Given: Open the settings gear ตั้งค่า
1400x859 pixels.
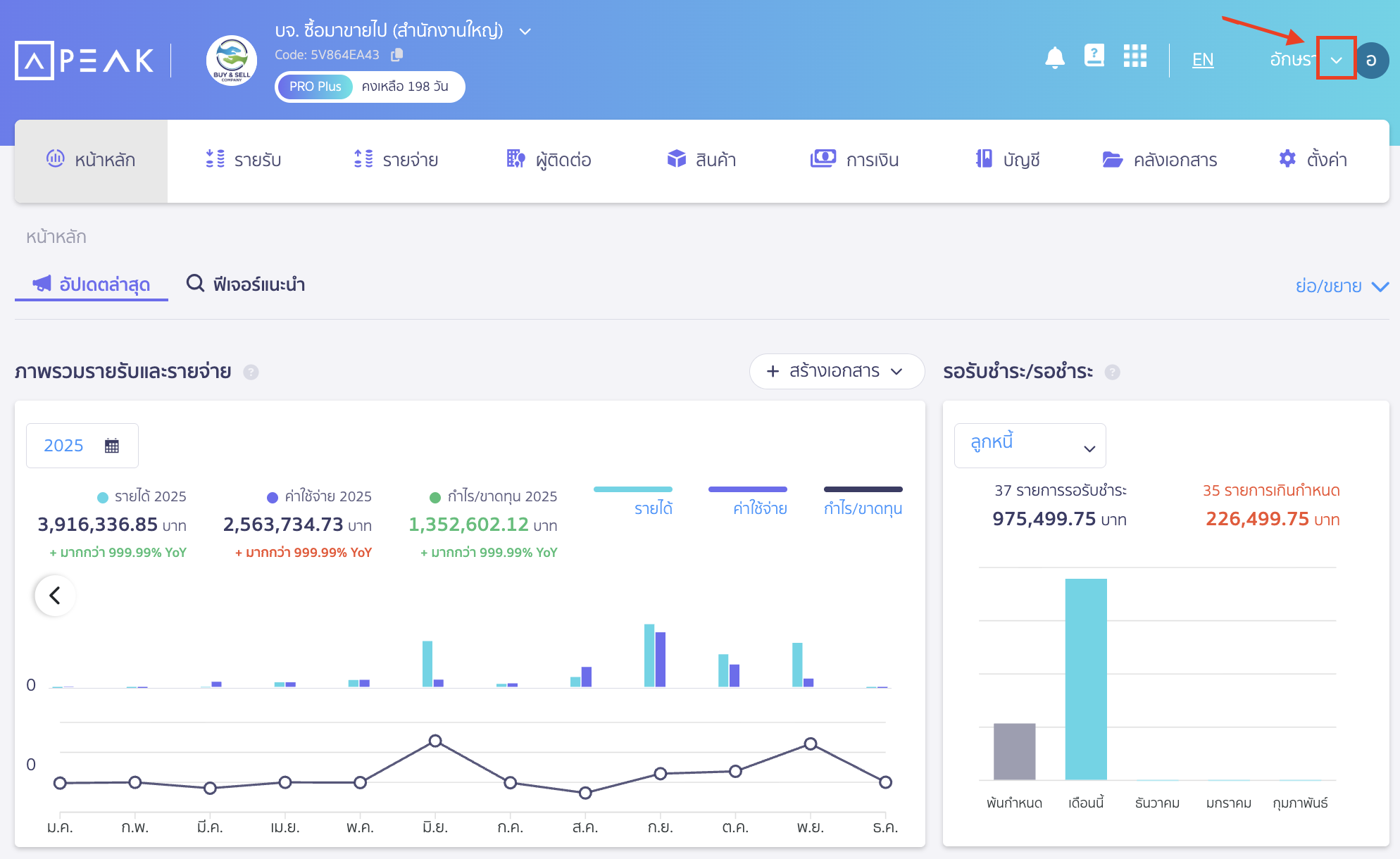Looking at the screenshot, I should click(1313, 160).
